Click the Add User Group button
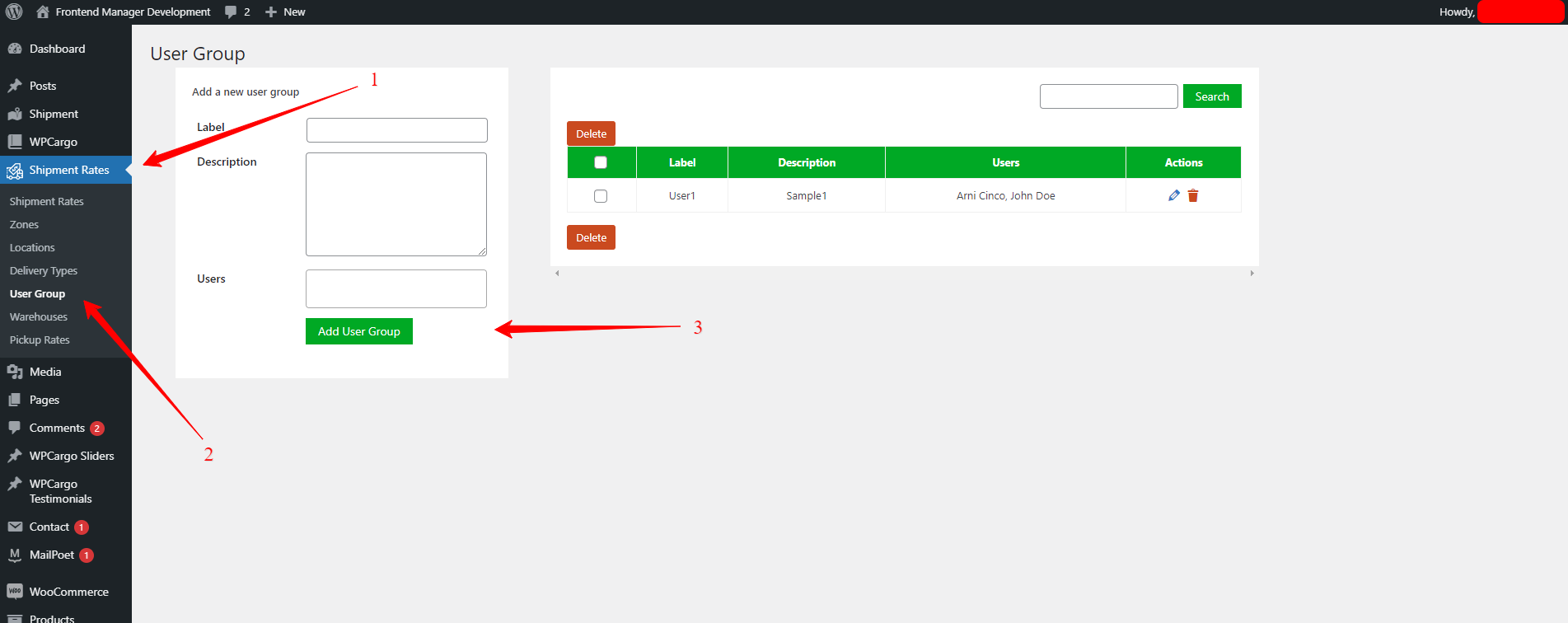Screen dimensions: 1568x623 359,331
